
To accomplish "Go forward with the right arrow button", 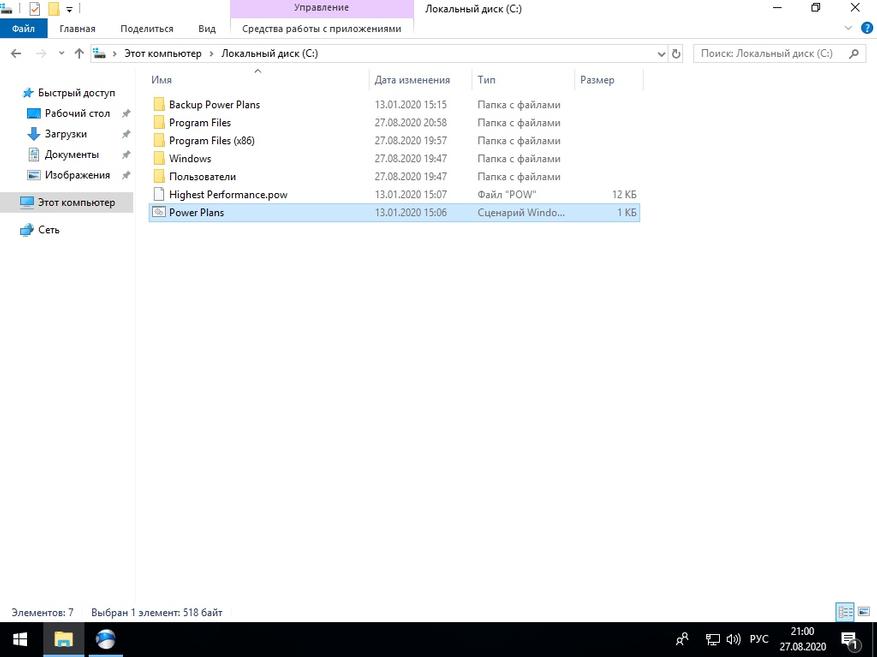I will [x=41, y=54].
